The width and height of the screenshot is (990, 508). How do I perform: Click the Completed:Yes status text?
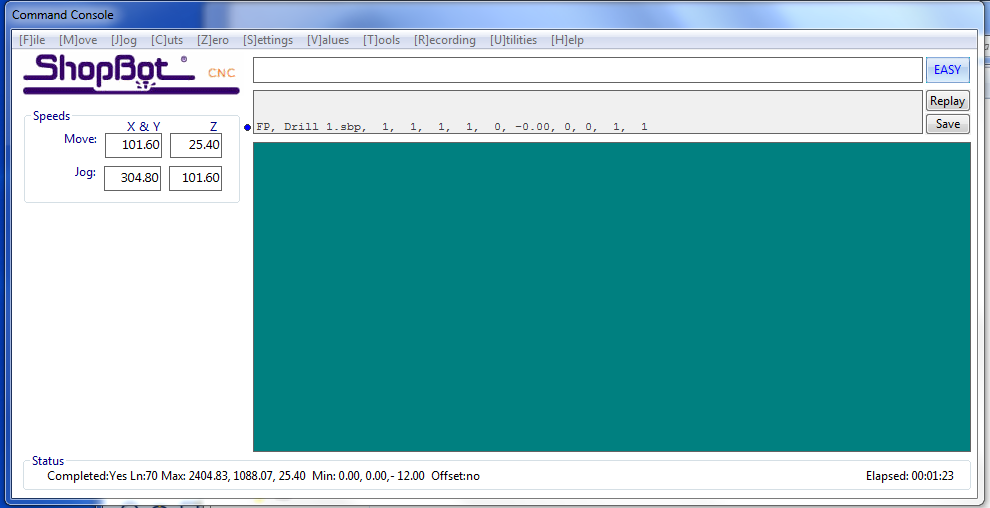coord(87,476)
